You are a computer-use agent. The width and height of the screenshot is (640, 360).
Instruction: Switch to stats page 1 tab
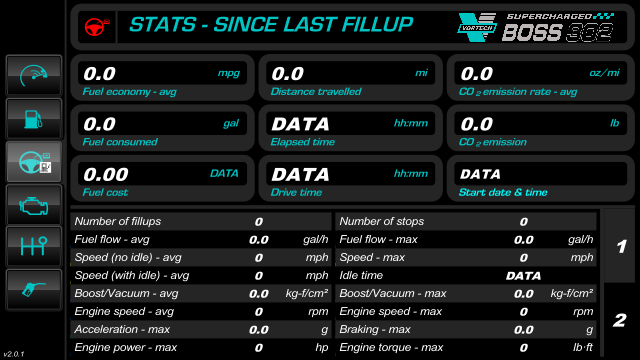click(619, 246)
